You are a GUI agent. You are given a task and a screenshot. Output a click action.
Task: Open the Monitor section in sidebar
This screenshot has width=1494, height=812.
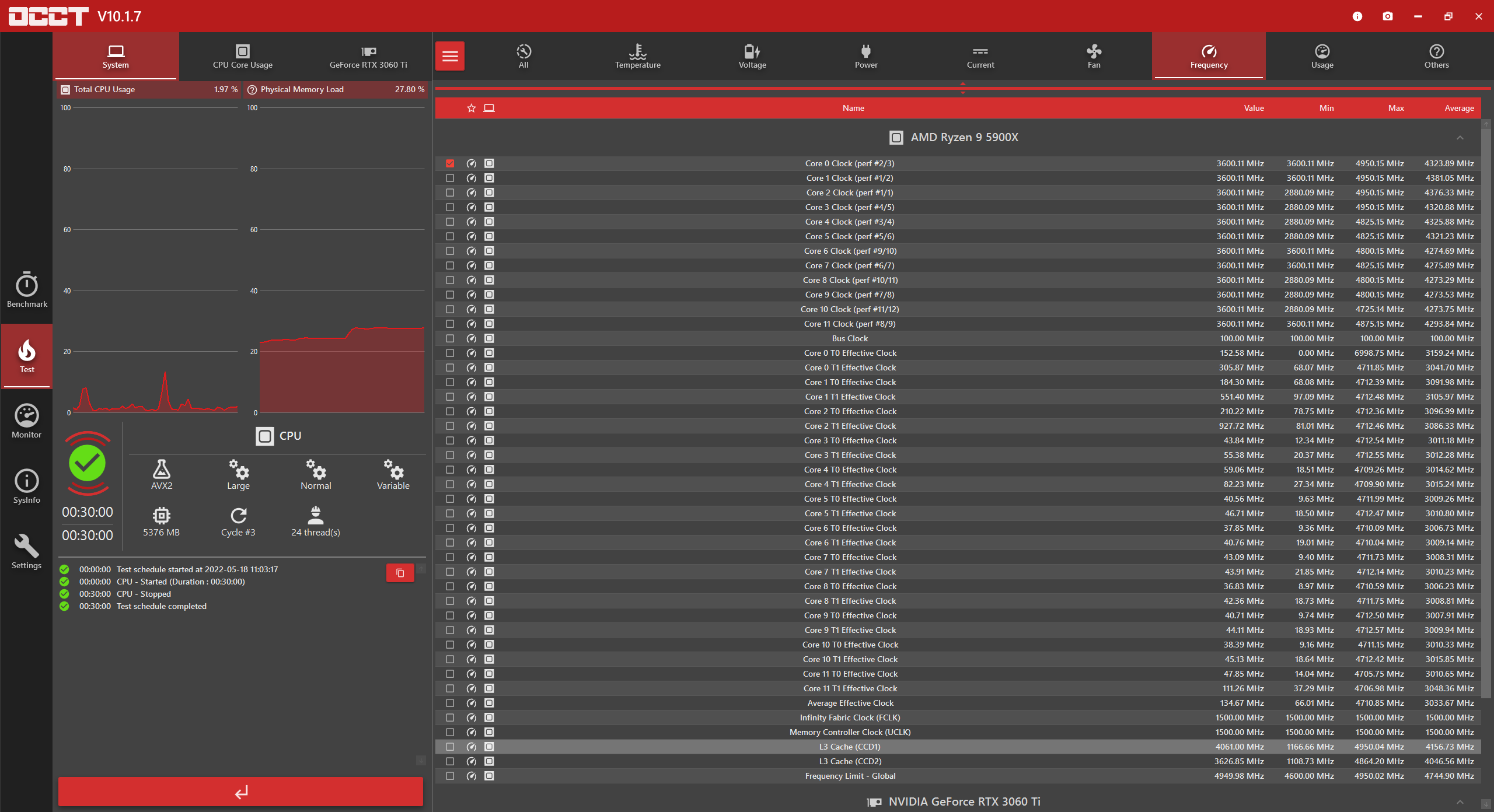(x=27, y=421)
